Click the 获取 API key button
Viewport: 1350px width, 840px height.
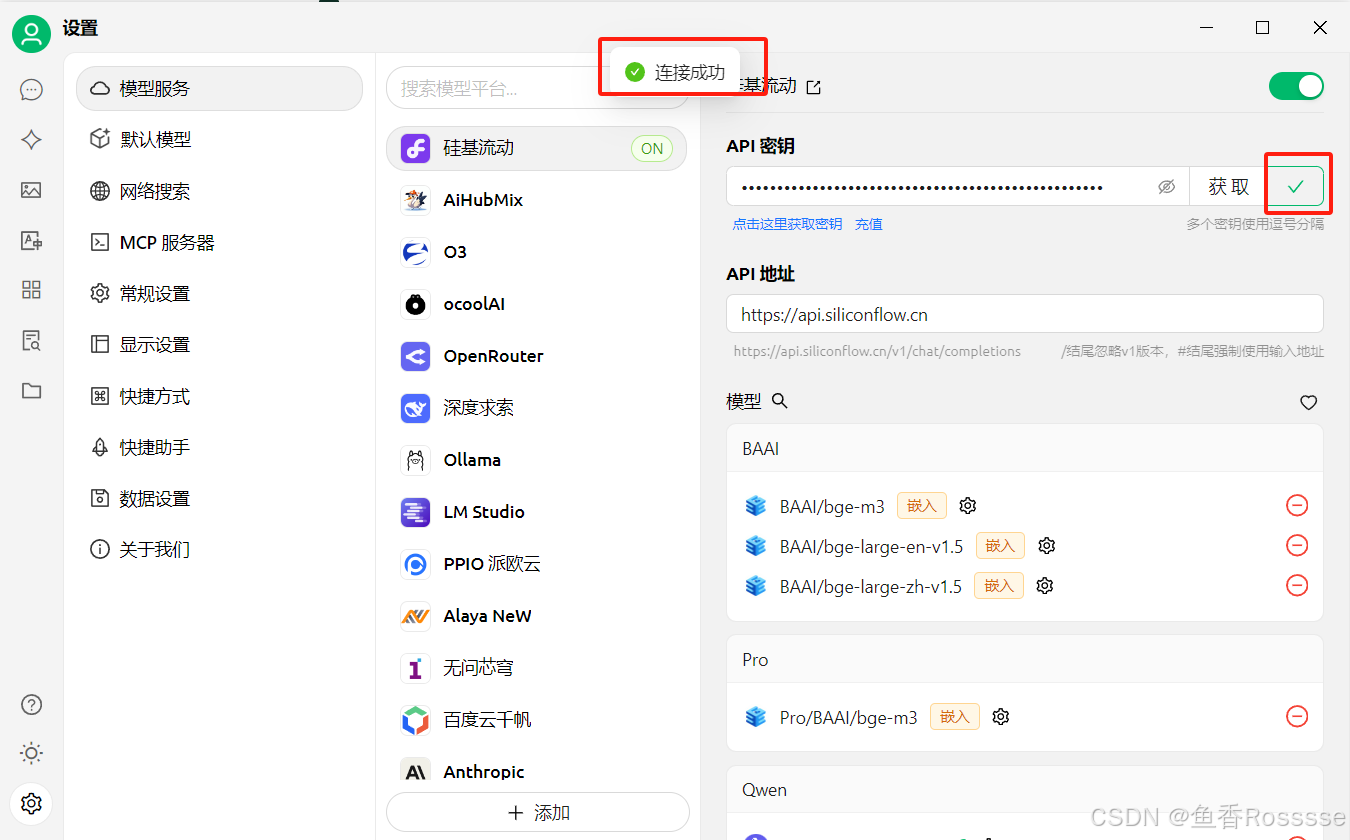tap(1228, 187)
